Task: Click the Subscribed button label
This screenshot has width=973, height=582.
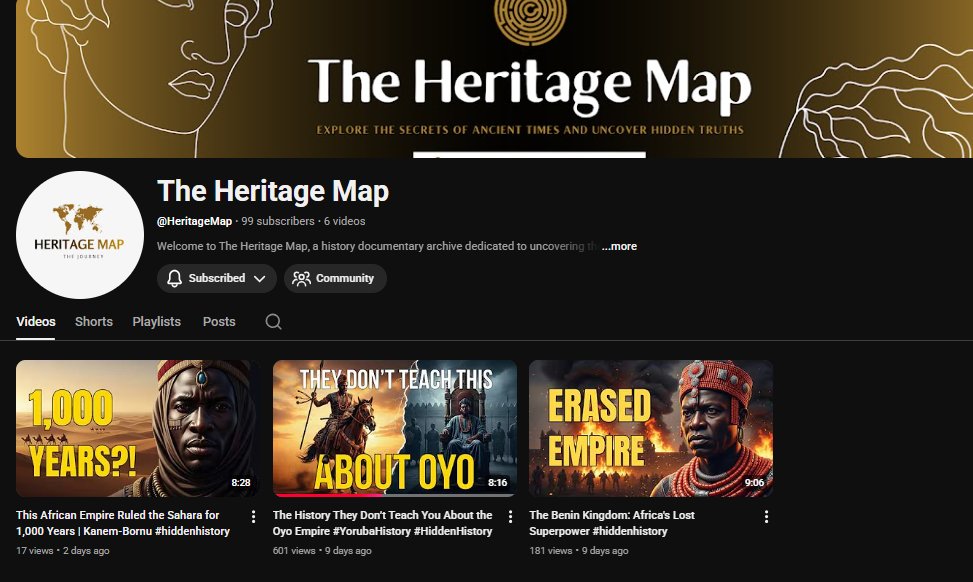Action: (x=217, y=279)
